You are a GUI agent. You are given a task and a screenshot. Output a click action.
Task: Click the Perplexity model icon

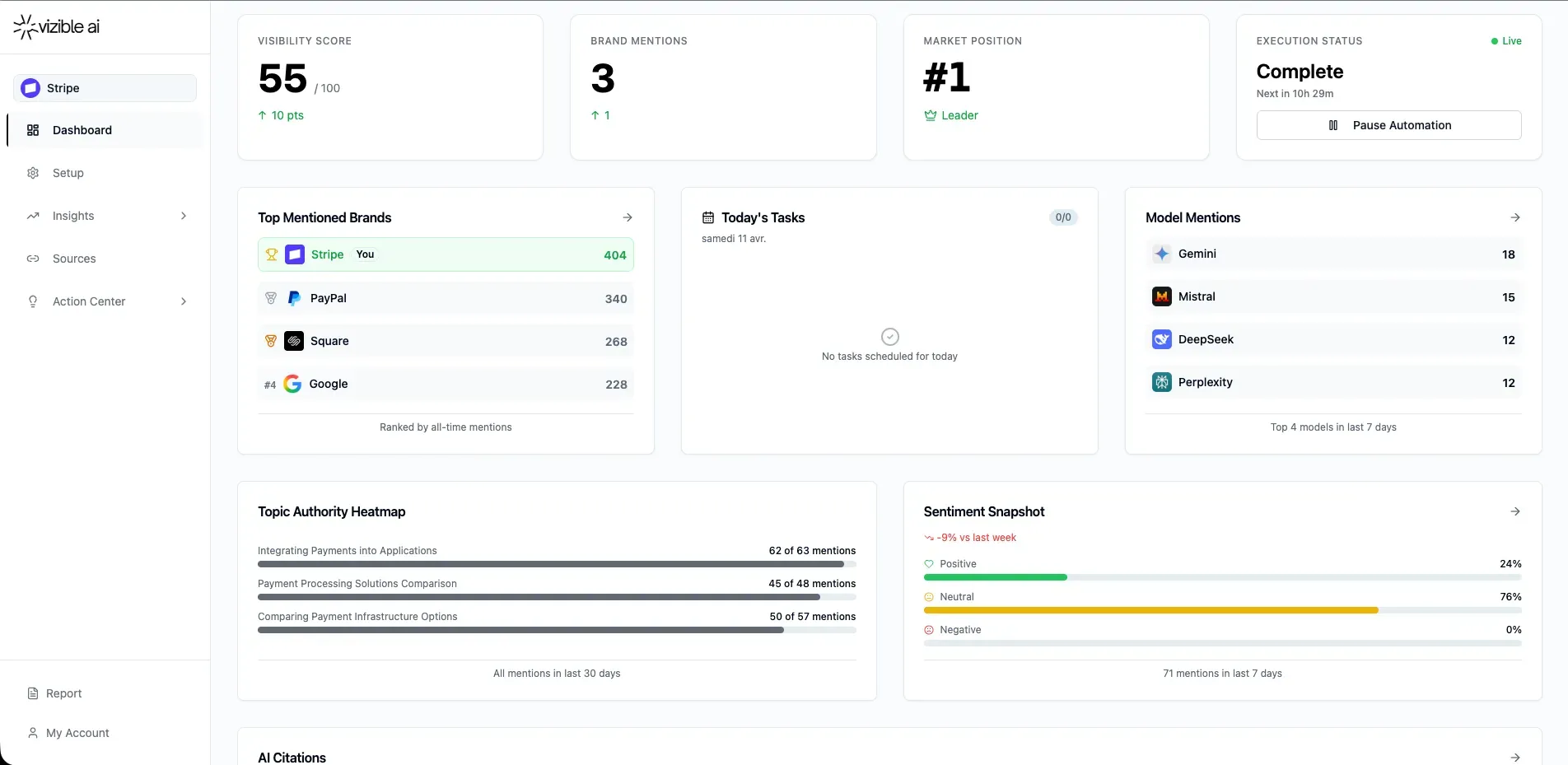[1161, 383]
